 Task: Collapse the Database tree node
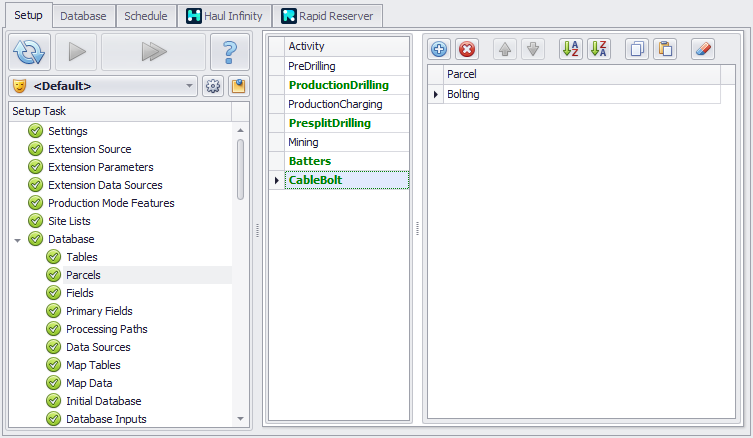pos(18,240)
